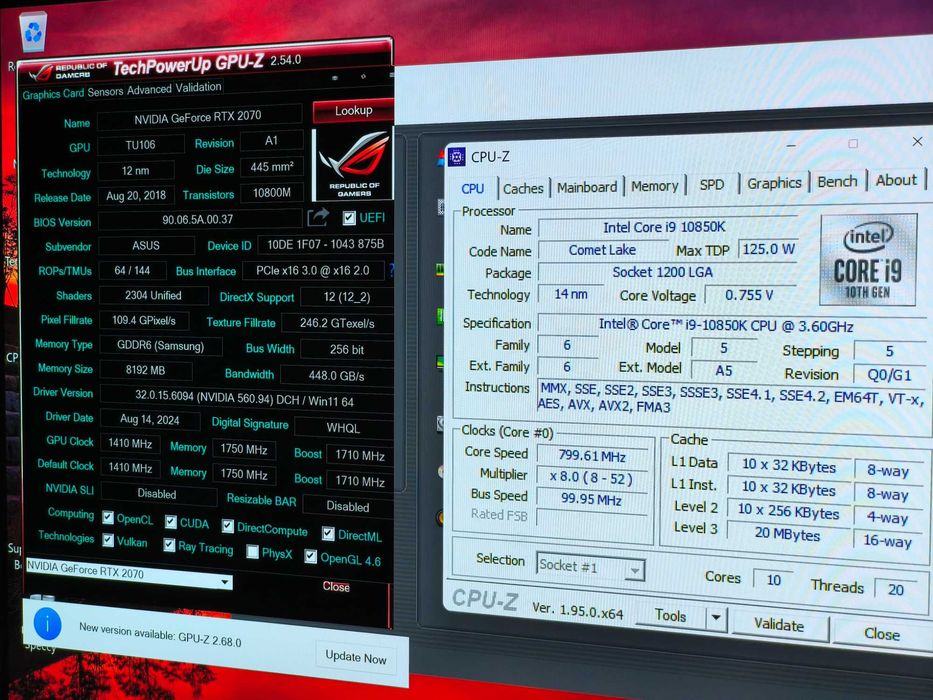Screen dimensions: 933x700
Task: Toggle the OpenGL 4.6 checkbox
Action: point(311,557)
